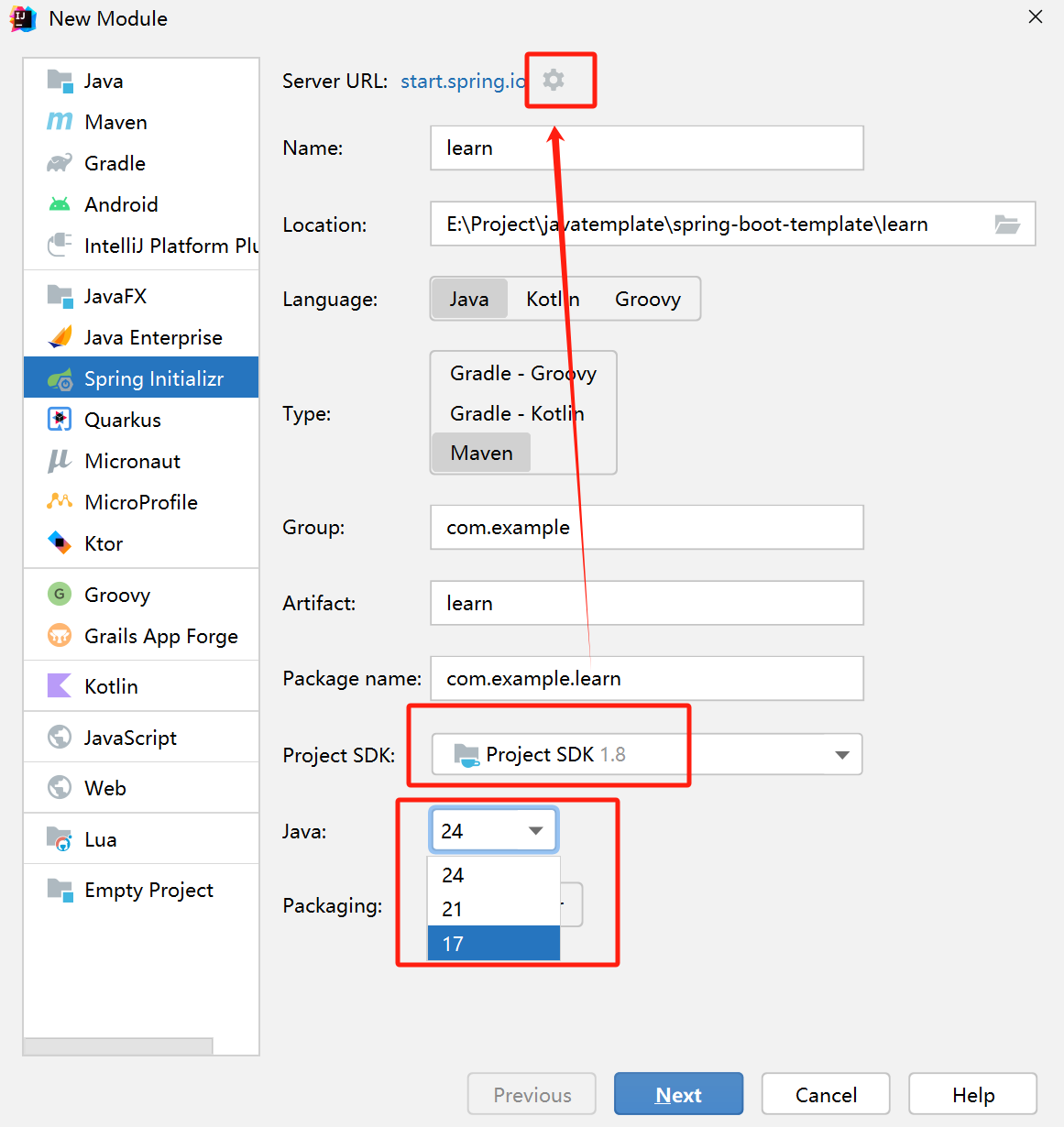
Task: Browse for location with folder icon
Action: (1007, 224)
